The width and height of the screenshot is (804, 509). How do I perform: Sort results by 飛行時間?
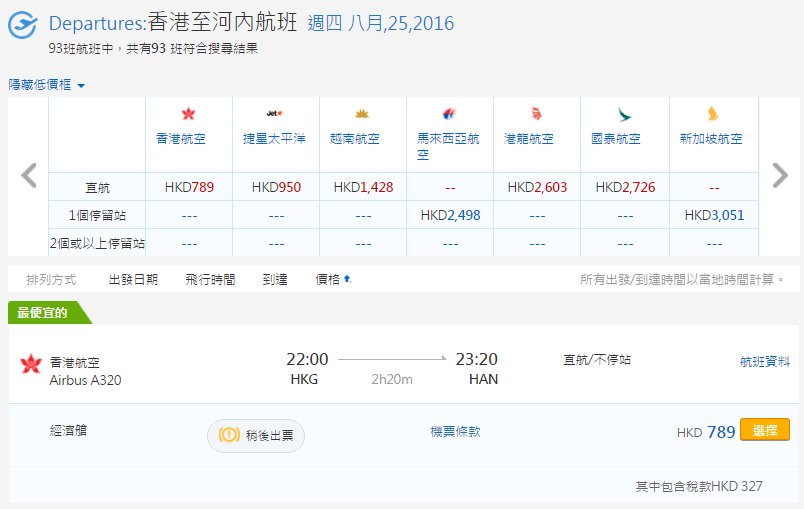(210, 279)
